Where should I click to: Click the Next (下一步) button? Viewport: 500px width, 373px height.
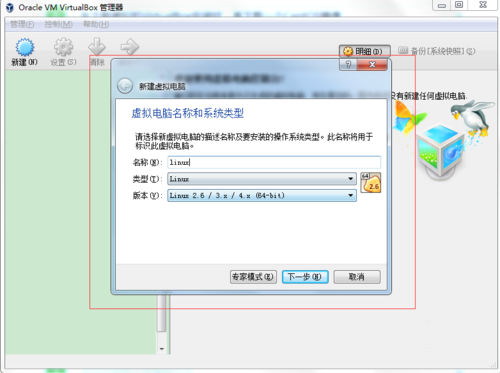tap(305, 277)
